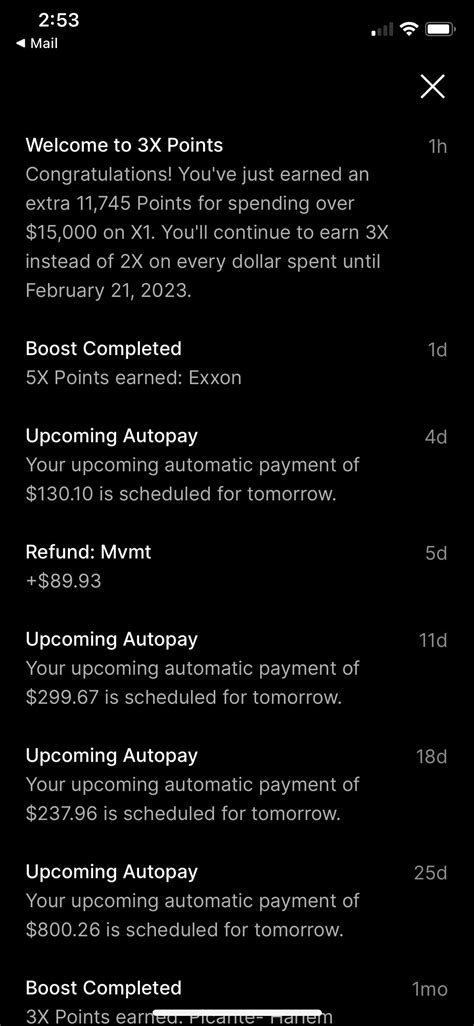
Task: Tap the Wi-Fi status icon
Action: point(410,29)
